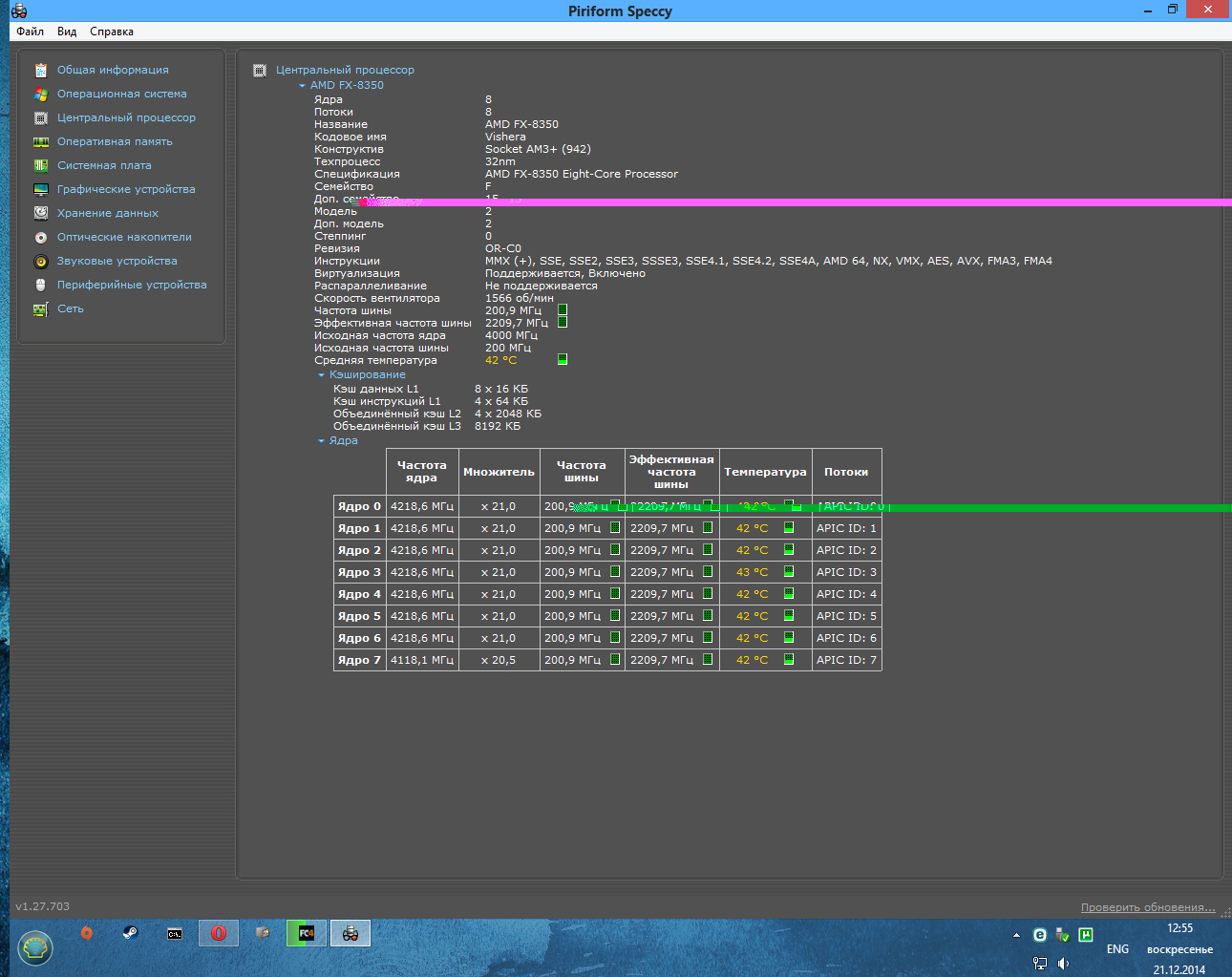Image resolution: width=1232 pixels, height=977 pixels.
Task: Open the Звуковые устройства section
Action: [117, 261]
